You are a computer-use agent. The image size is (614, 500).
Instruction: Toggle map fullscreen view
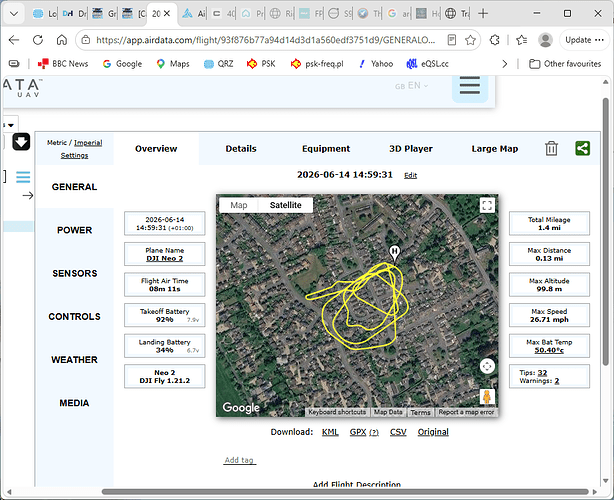(x=487, y=205)
